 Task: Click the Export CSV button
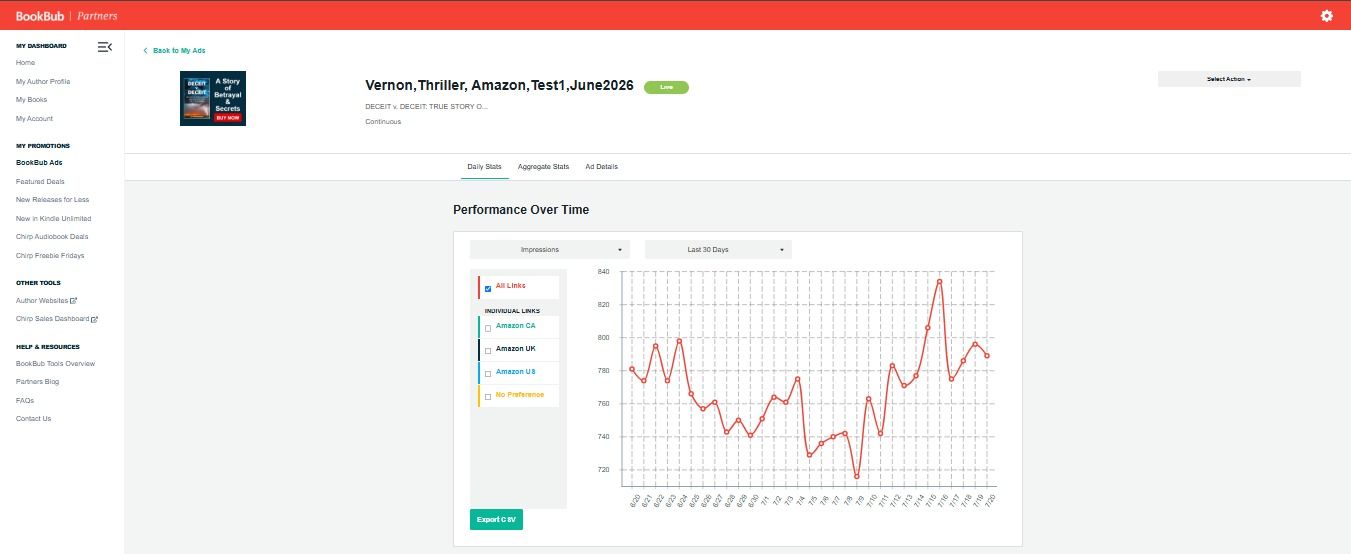coord(496,520)
